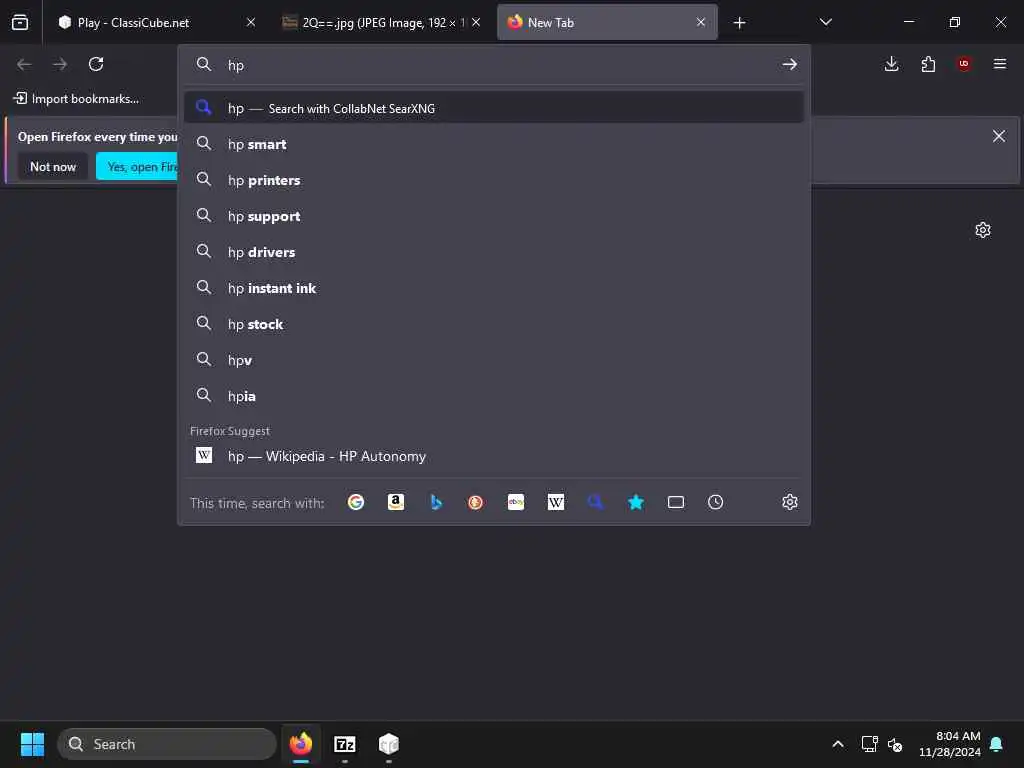
Task: Personalize New Tab gear icon
Action: (x=983, y=230)
